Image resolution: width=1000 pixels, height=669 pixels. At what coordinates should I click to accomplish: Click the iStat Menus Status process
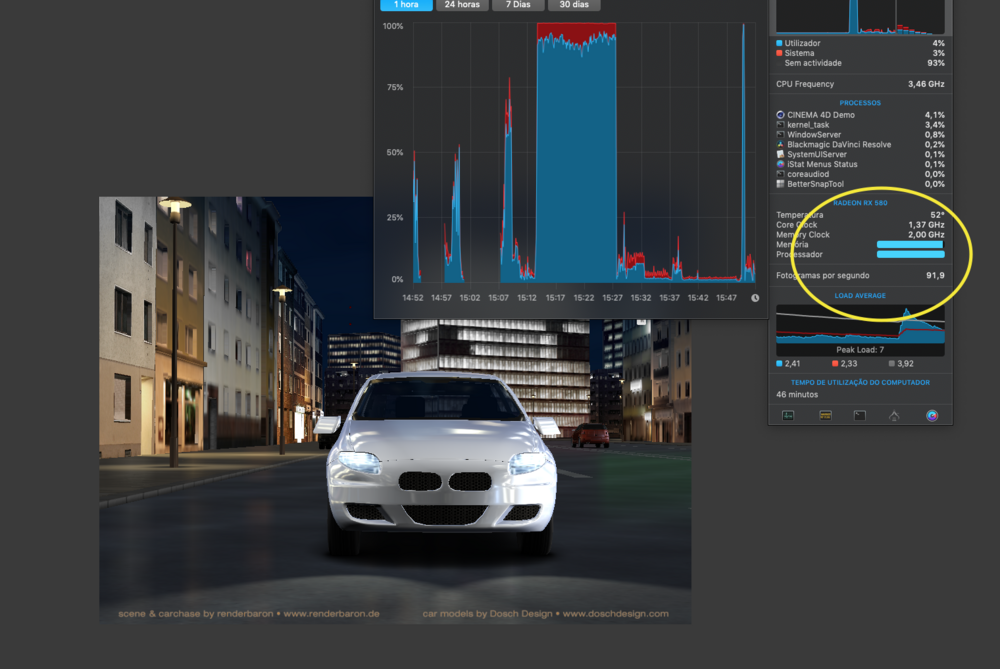coord(829,165)
